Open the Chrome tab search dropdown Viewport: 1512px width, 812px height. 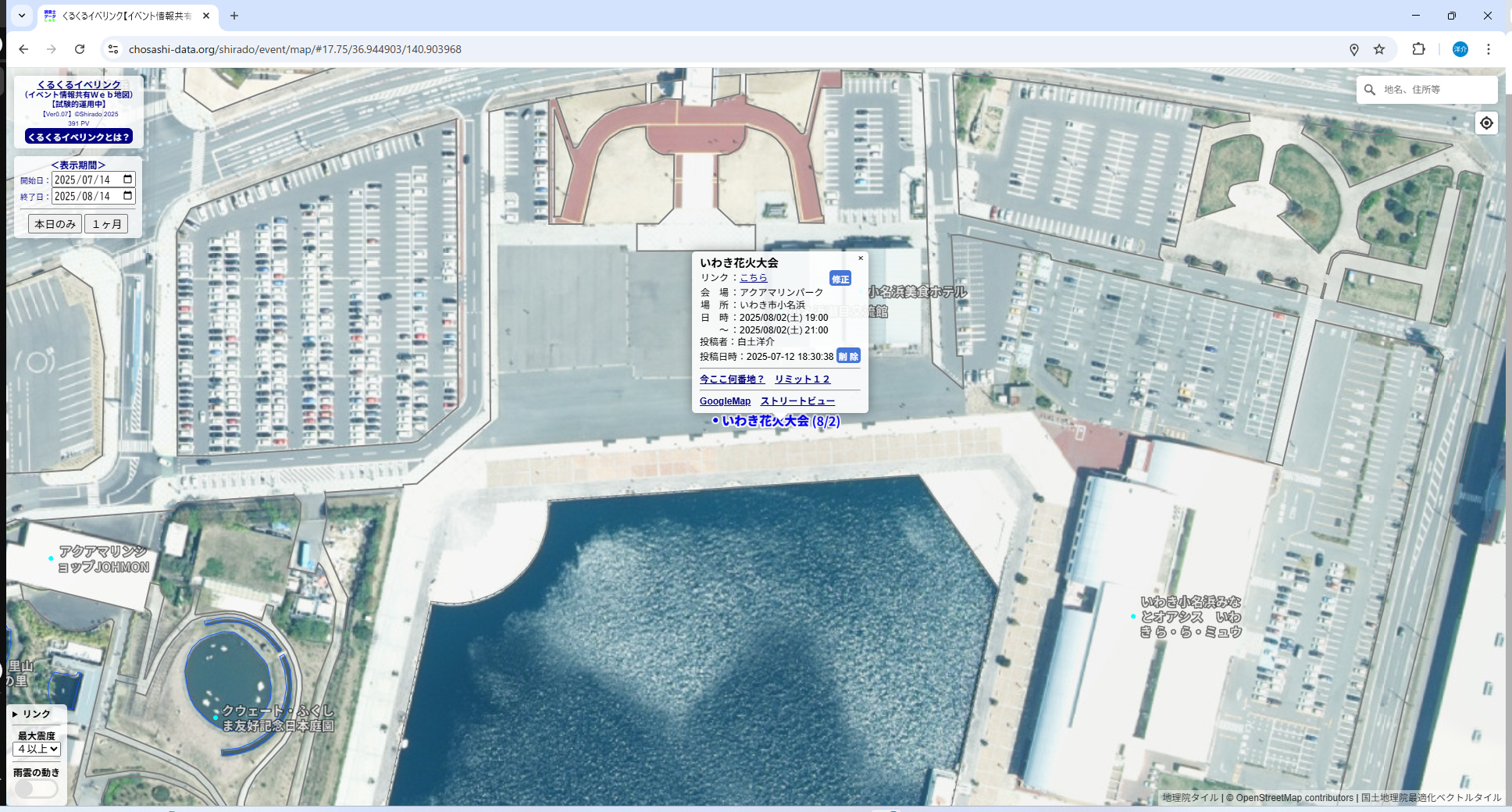click(22, 16)
